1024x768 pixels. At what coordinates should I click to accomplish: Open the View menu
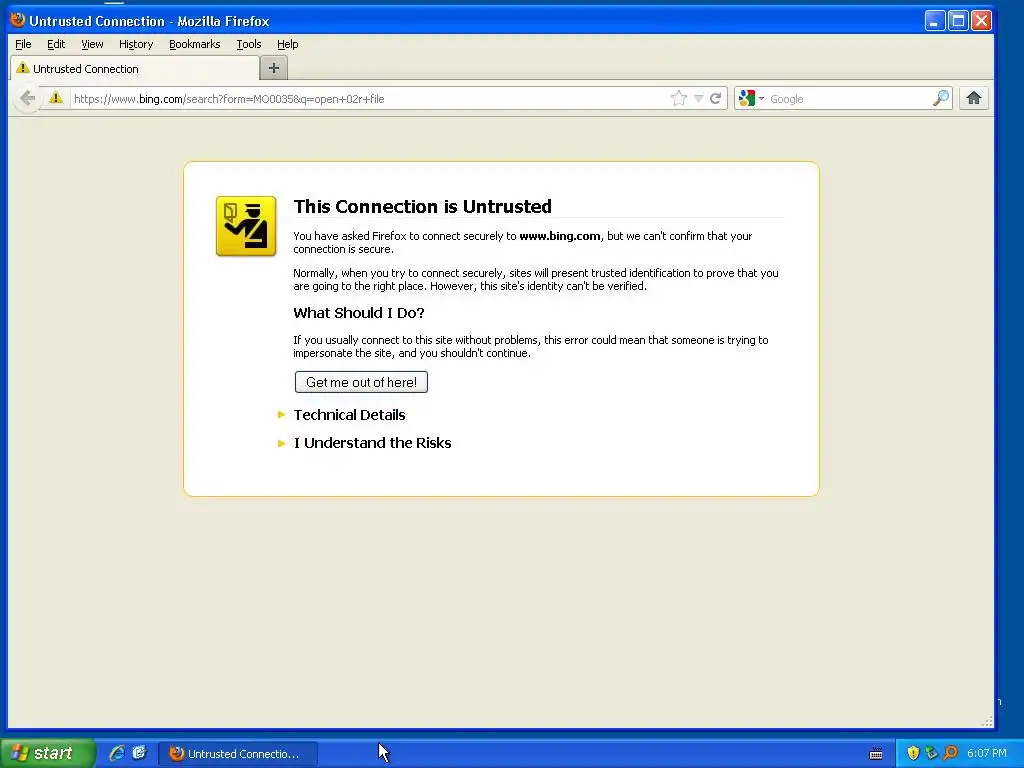click(x=92, y=44)
